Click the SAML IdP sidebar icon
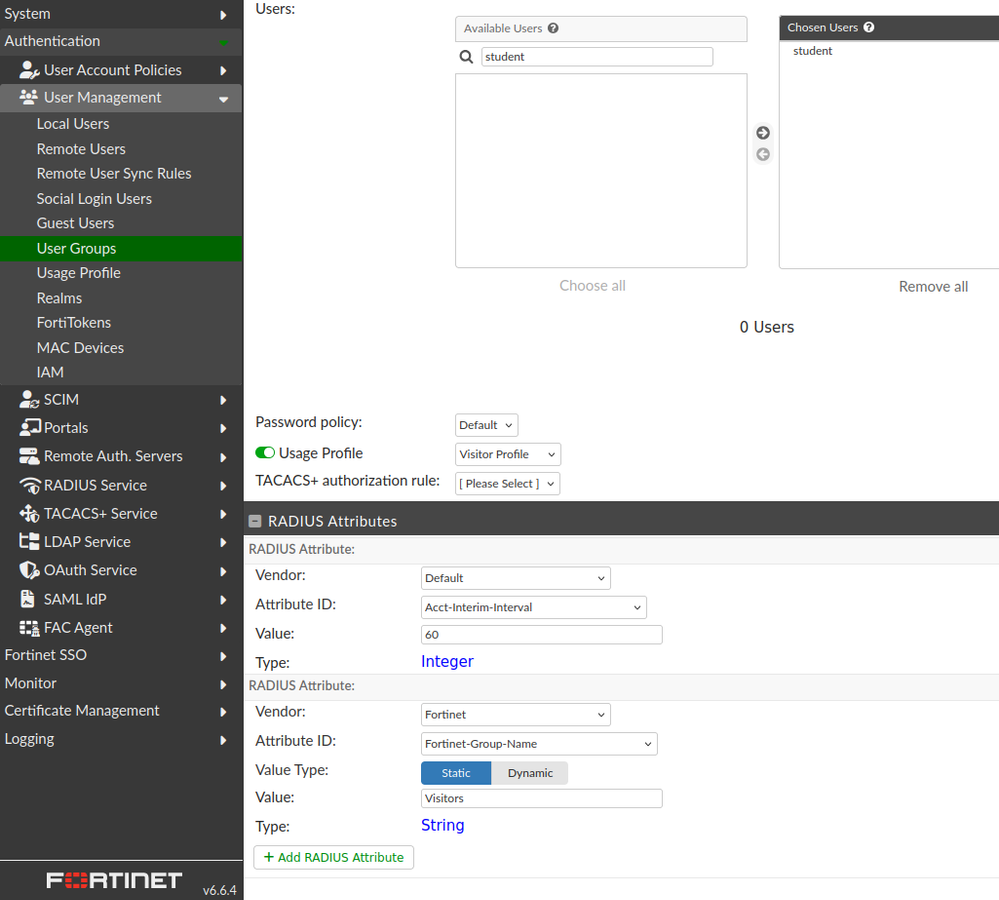The image size is (999, 900). [28, 598]
